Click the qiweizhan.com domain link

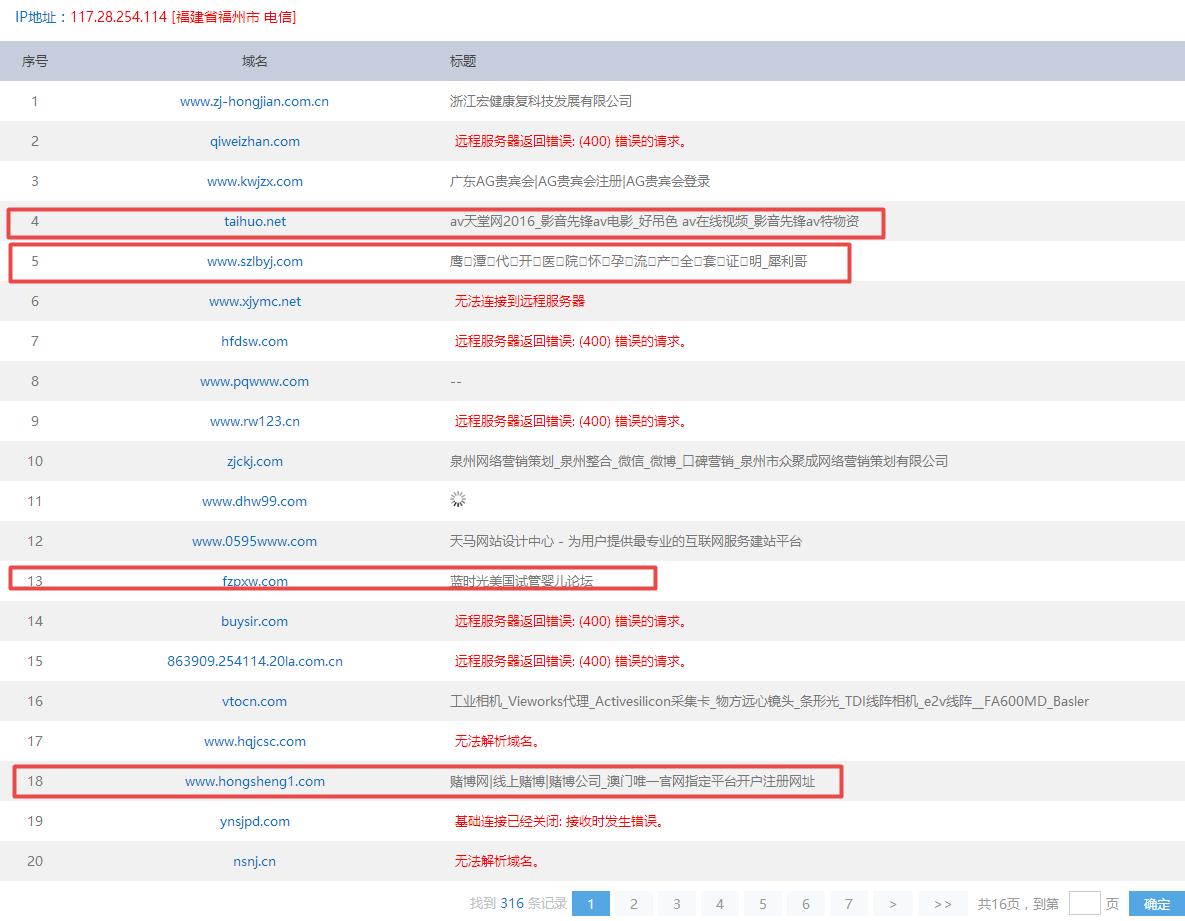click(254, 141)
